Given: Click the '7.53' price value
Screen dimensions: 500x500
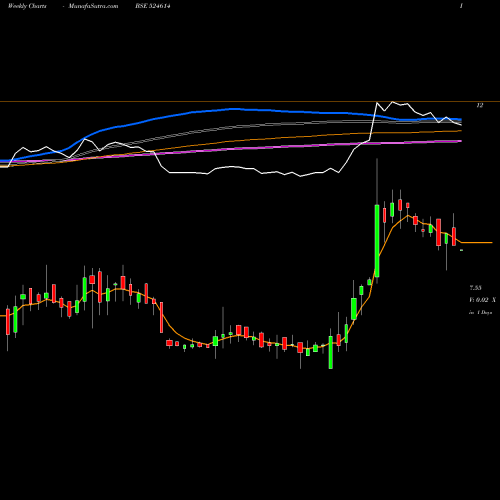Looking at the screenshot, I should click(x=475, y=288).
